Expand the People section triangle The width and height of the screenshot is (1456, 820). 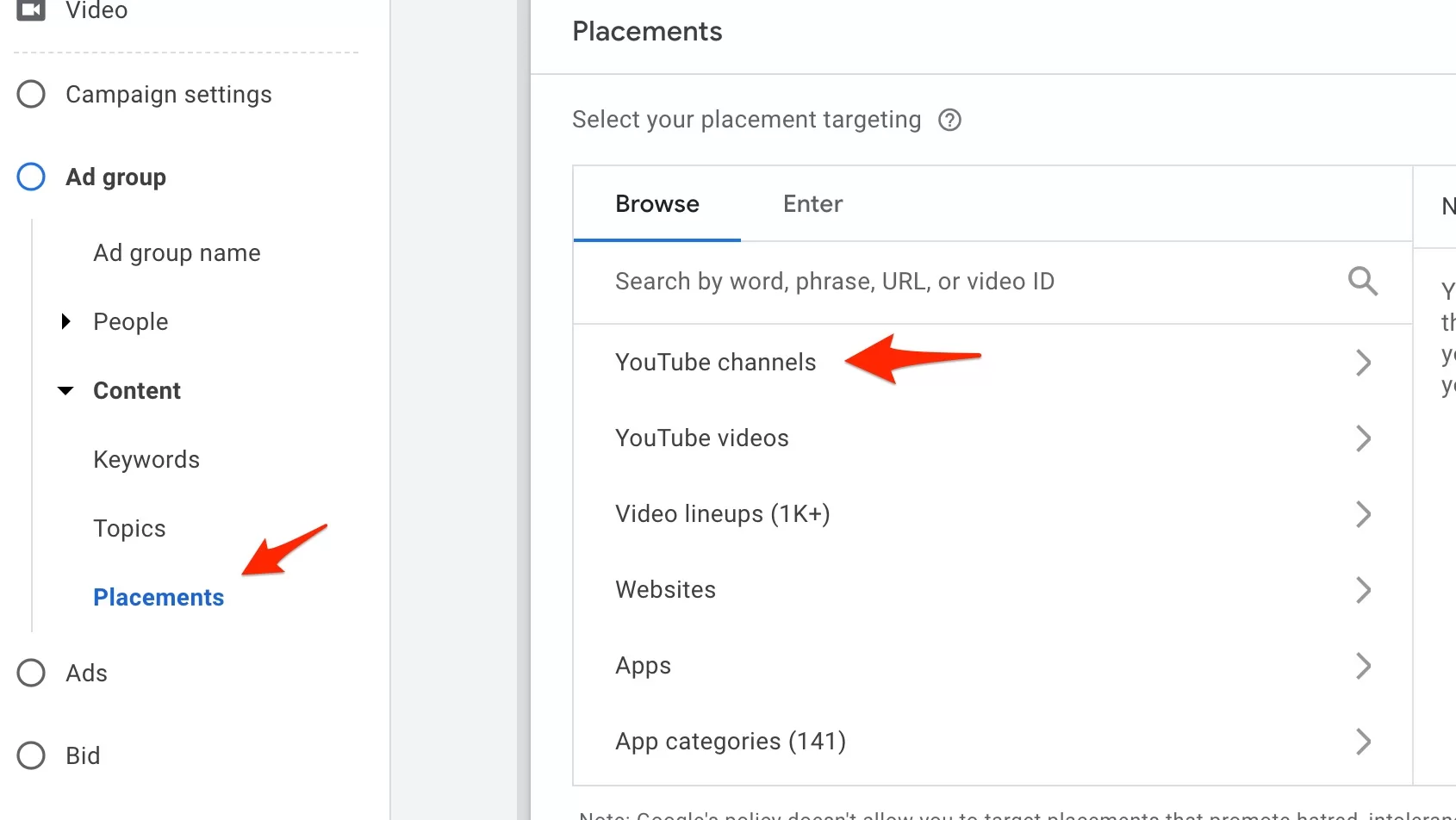(x=66, y=321)
